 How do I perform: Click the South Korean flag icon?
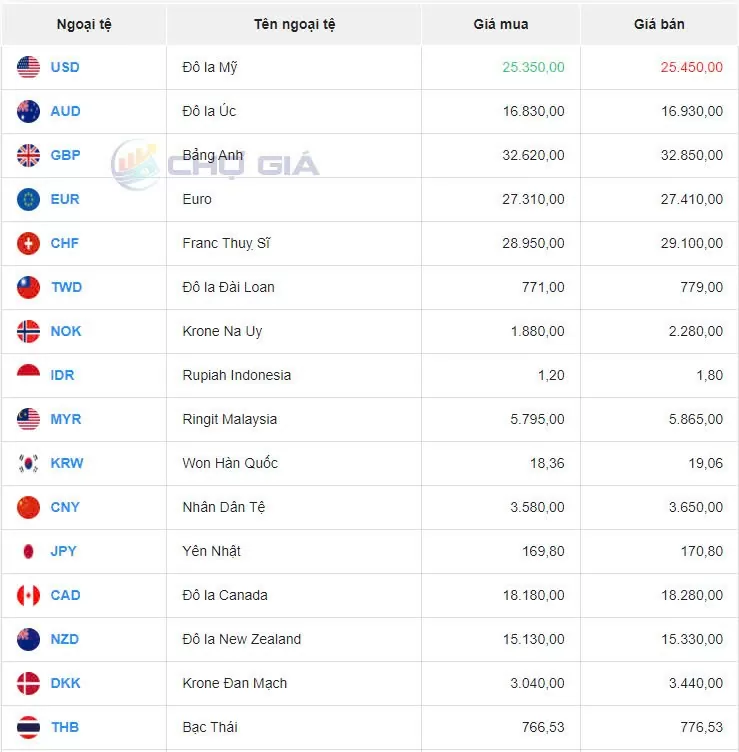click(x=28, y=464)
